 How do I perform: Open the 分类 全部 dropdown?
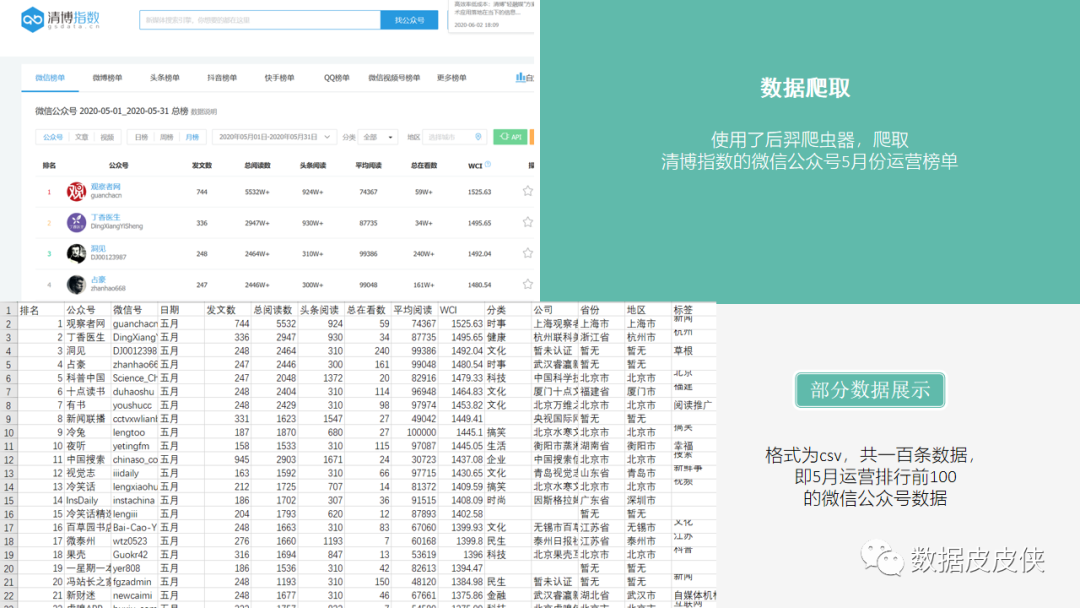(x=377, y=137)
